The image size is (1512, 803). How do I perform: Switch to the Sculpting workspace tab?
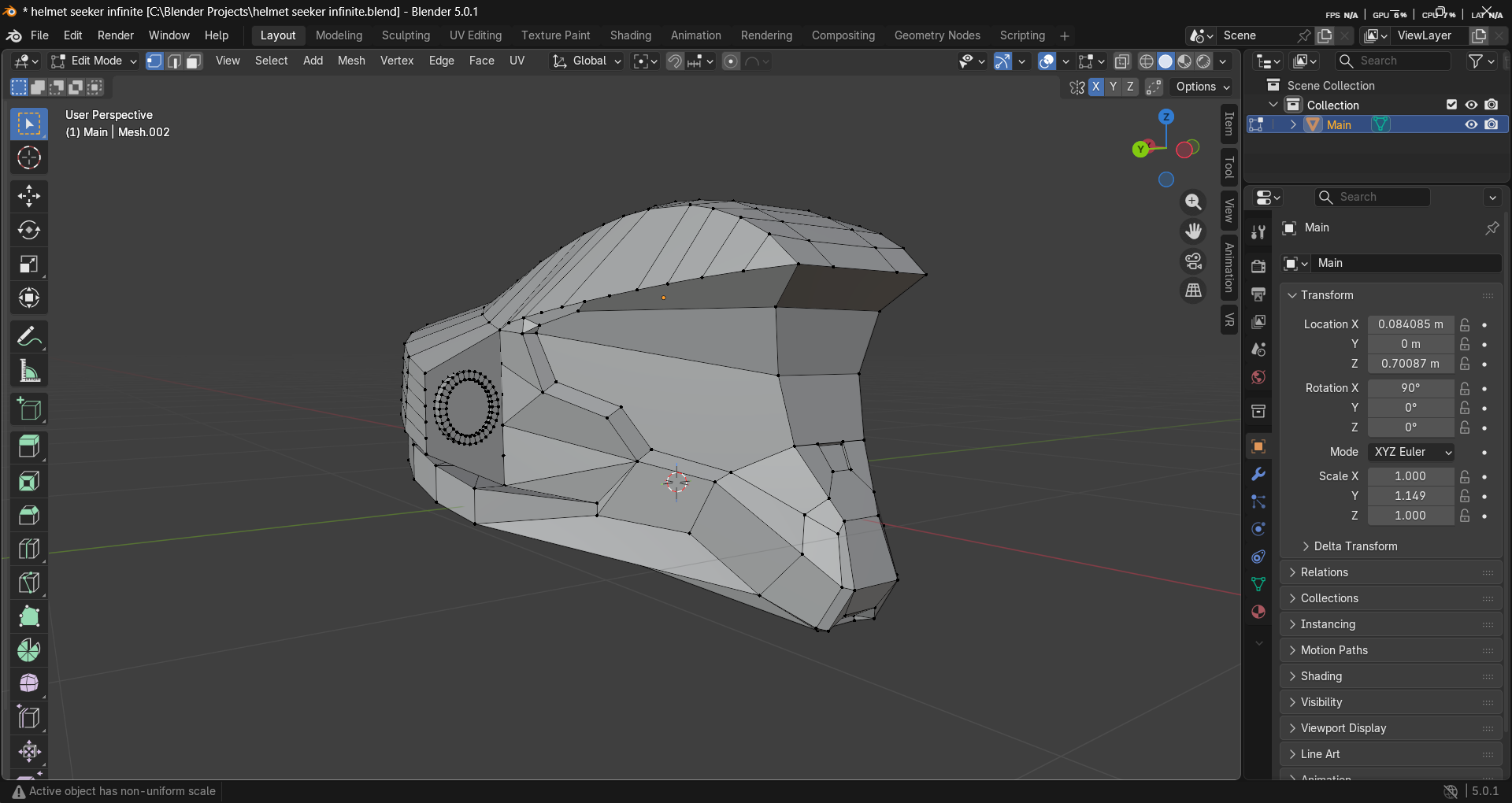pyautogui.click(x=406, y=35)
